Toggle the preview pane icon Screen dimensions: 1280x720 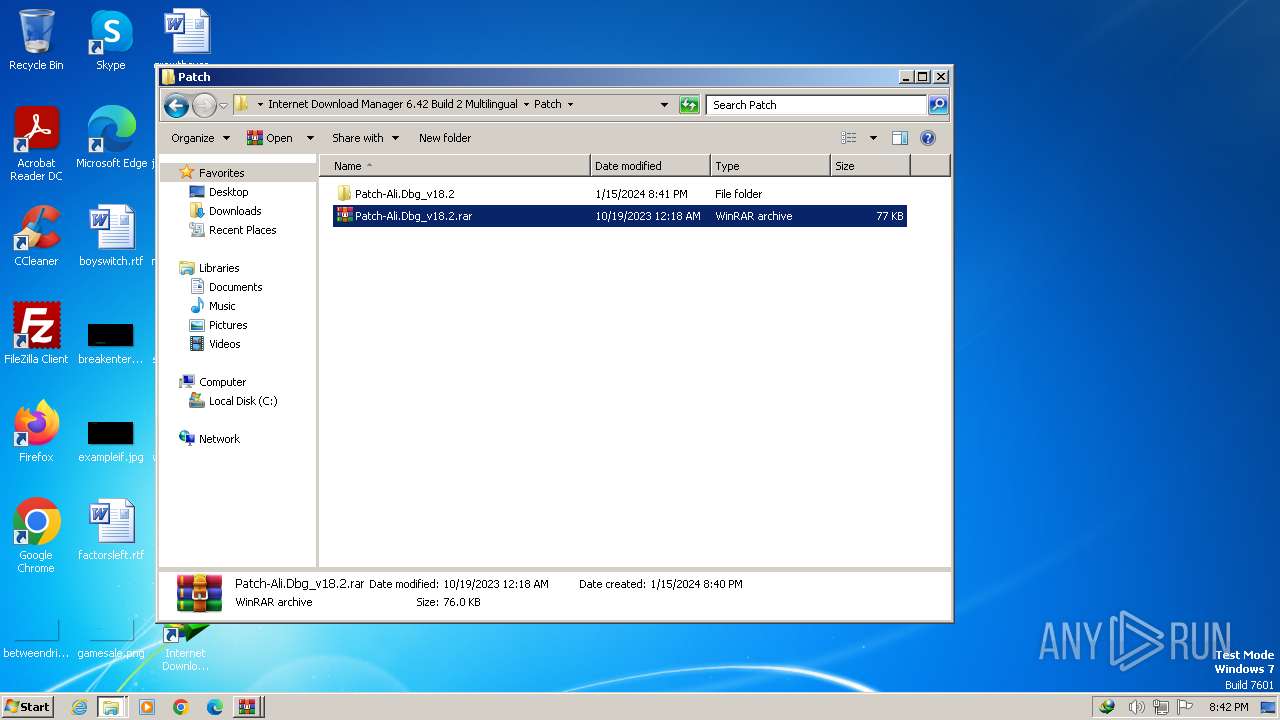(x=899, y=138)
